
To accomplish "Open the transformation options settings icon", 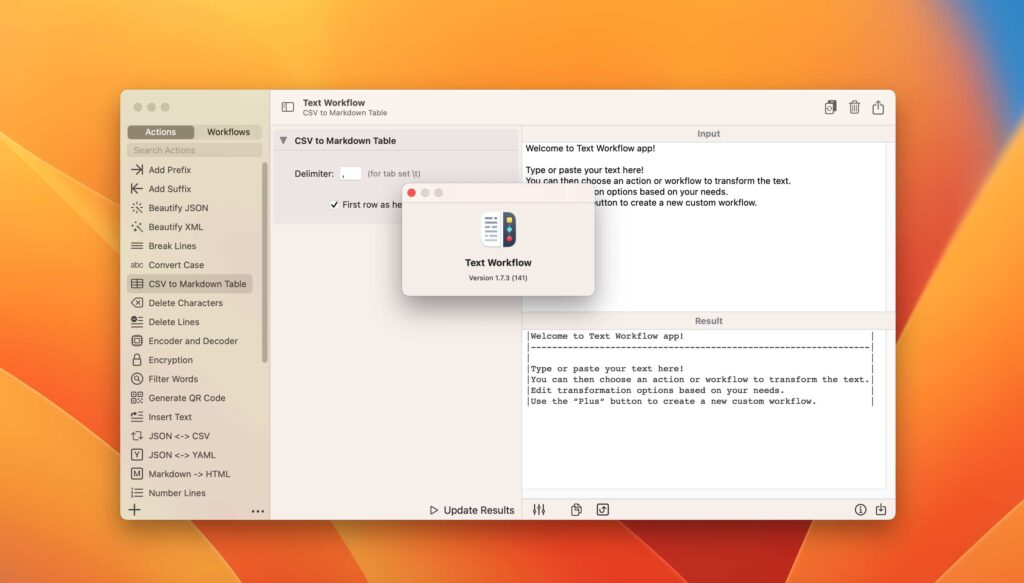I will [538, 509].
